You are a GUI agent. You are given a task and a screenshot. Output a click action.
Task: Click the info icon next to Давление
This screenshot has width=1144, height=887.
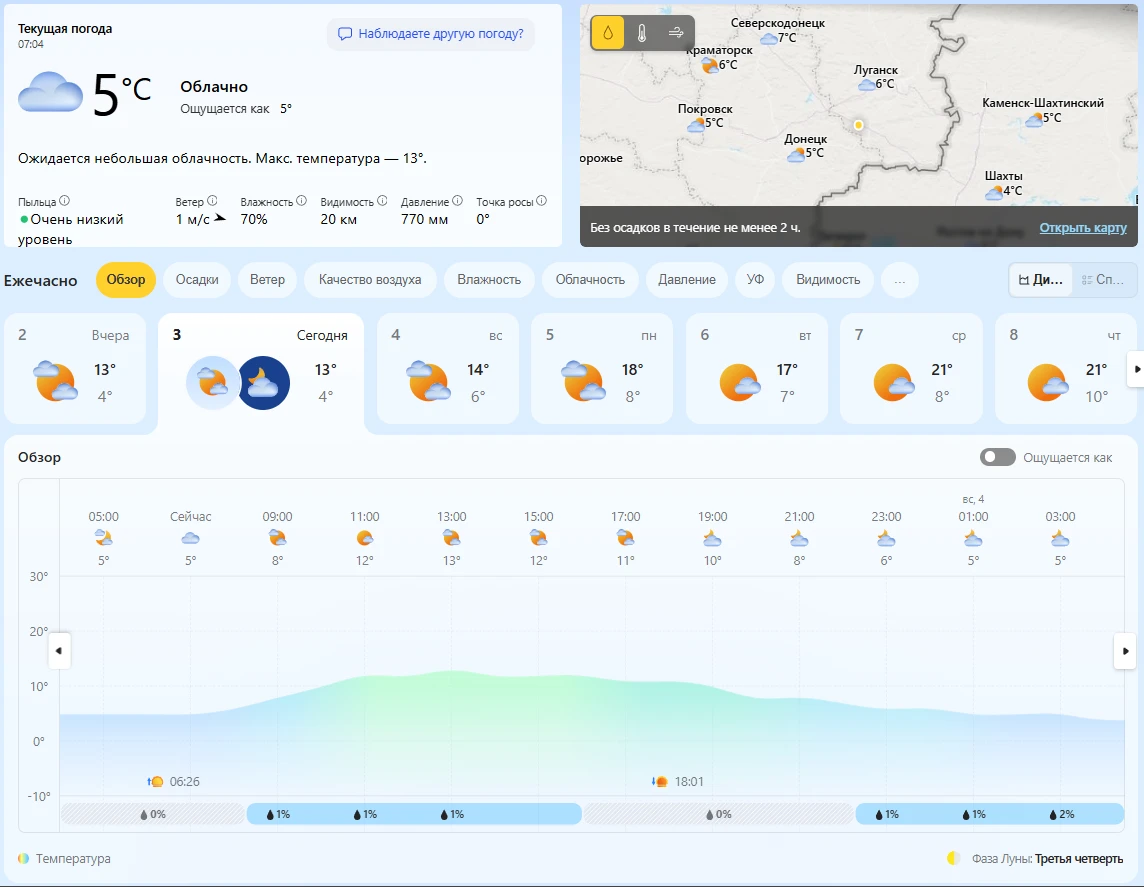coord(457,201)
